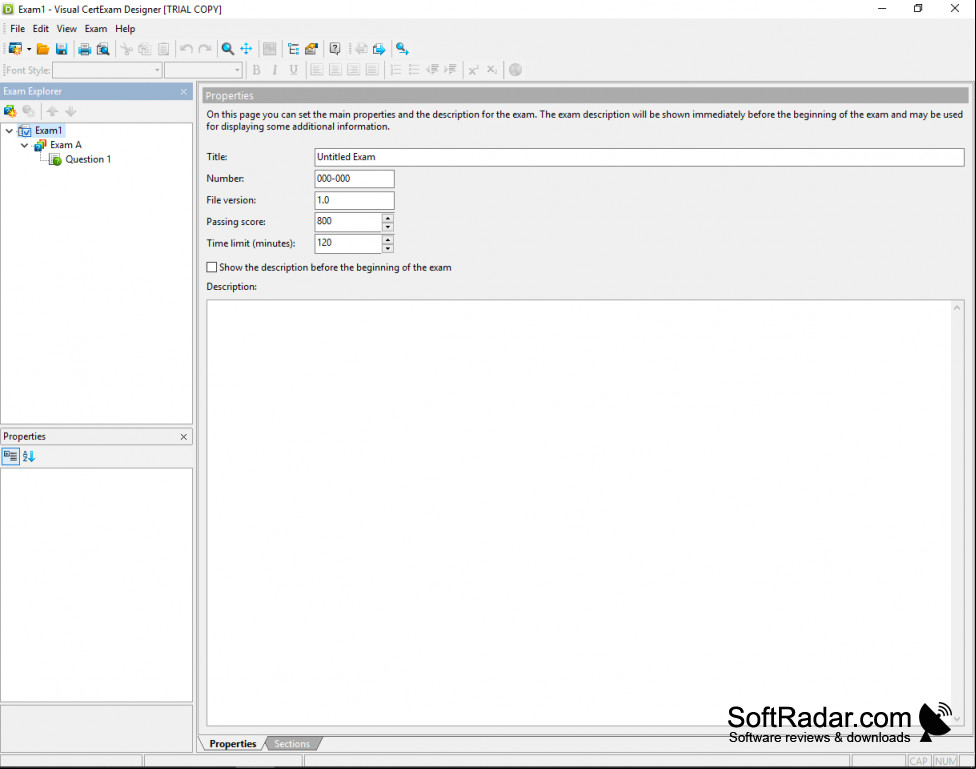Toggle subscript x₂ formatting
This screenshot has width=976, height=769.
click(x=492, y=70)
